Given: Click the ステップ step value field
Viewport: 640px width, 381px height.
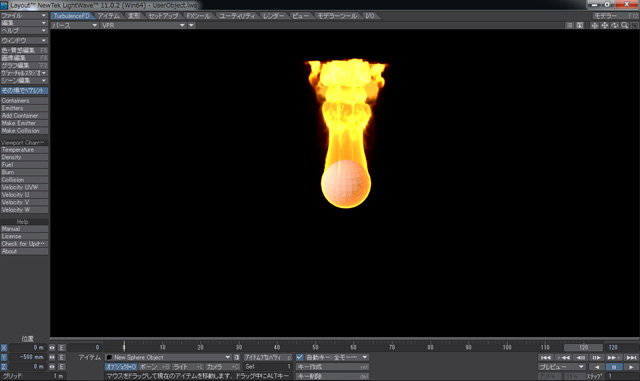Looking at the screenshot, I should click(623, 376).
